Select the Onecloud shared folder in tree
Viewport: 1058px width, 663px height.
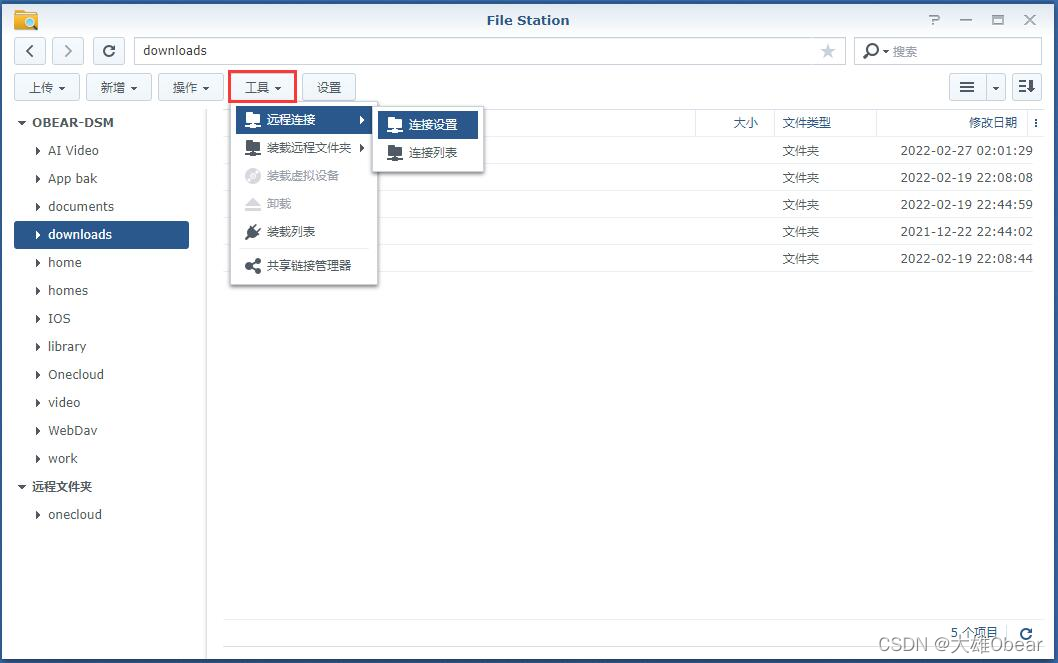pos(101,375)
